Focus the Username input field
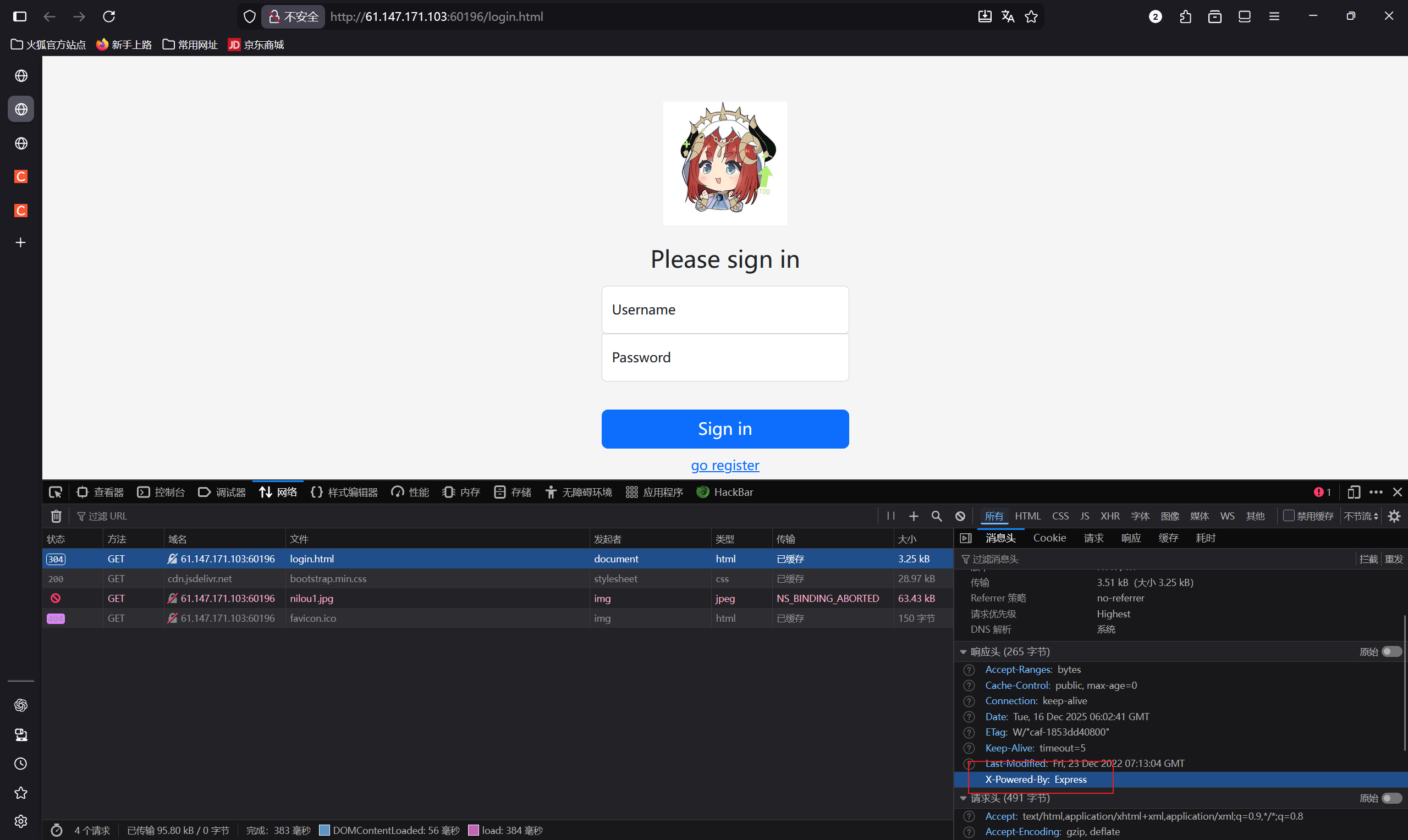Screen dimensions: 1408x840 click(725, 310)
